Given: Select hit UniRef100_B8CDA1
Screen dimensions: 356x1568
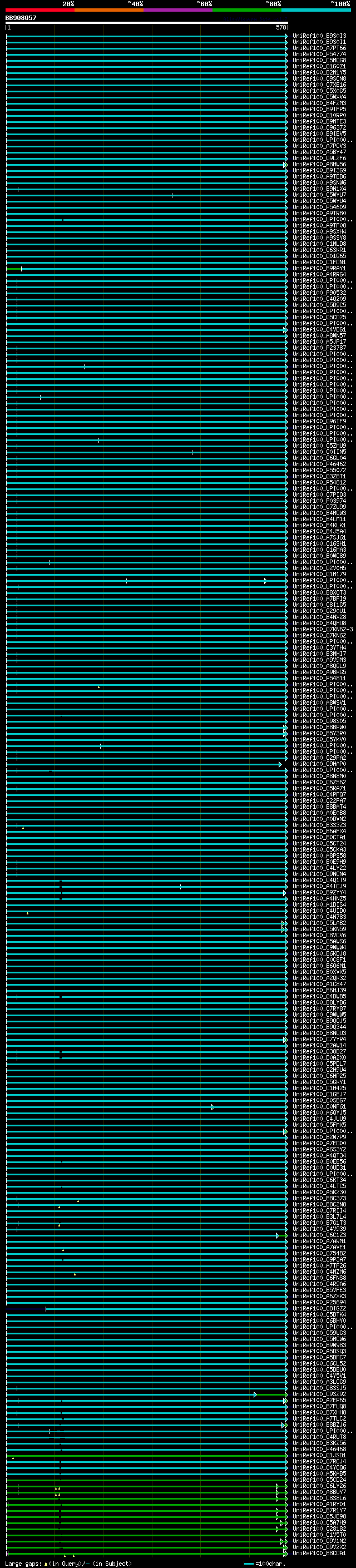Looking at the screenshot, I should (x=319, y=1553).
